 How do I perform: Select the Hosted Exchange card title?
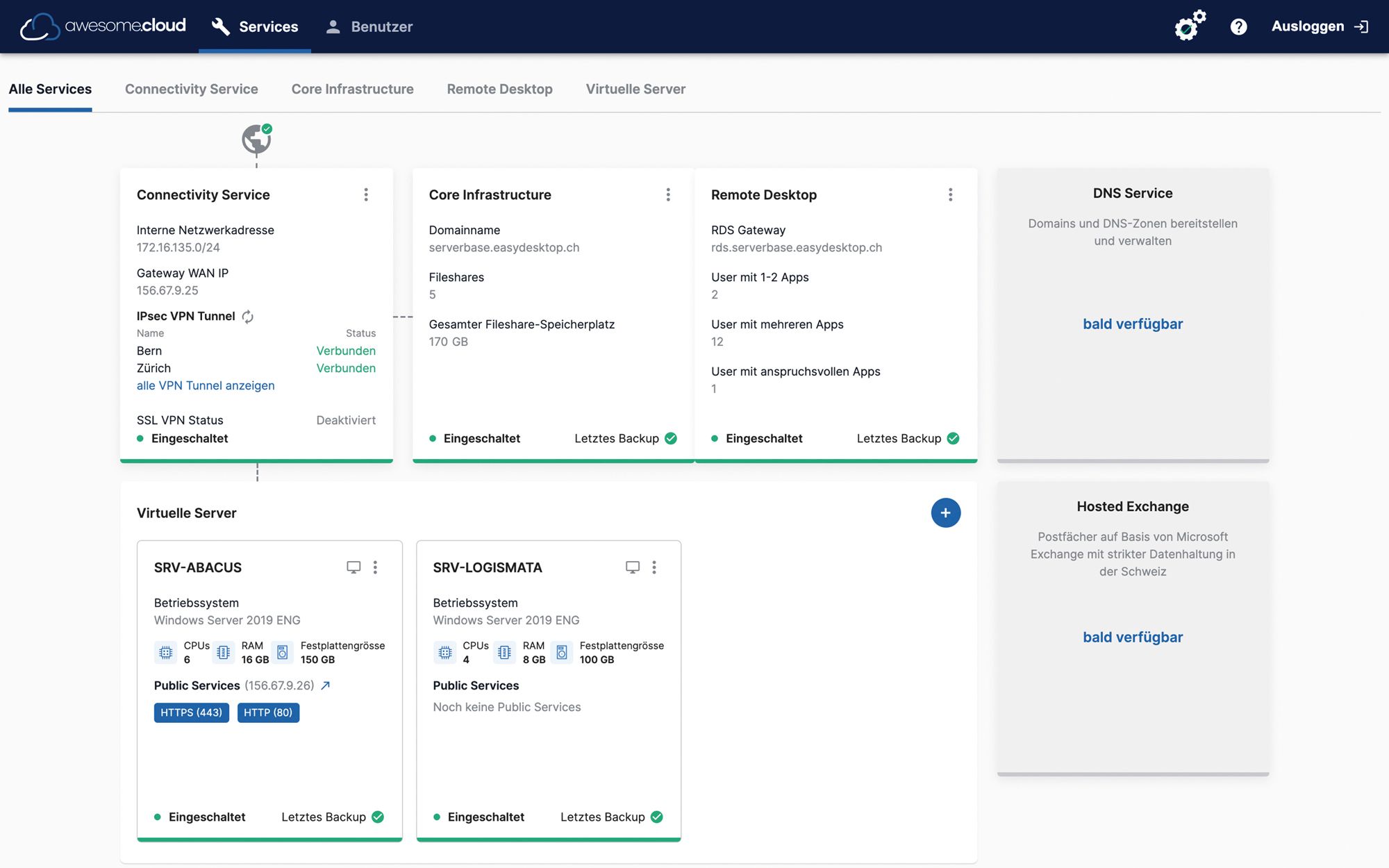(1133, 506)
